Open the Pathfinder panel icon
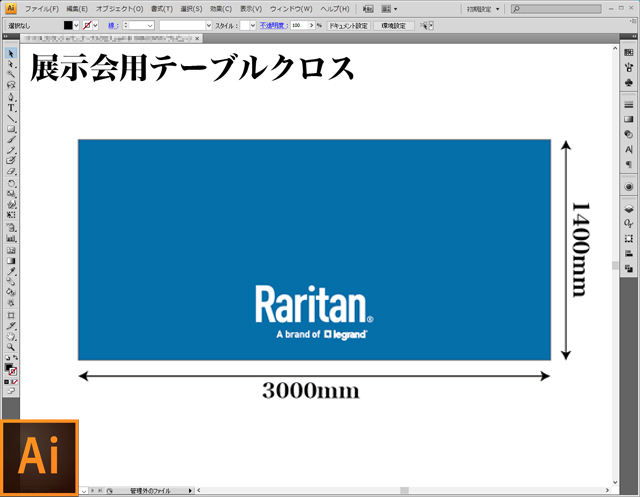The image size is (640, 497). tap(629, 268)
